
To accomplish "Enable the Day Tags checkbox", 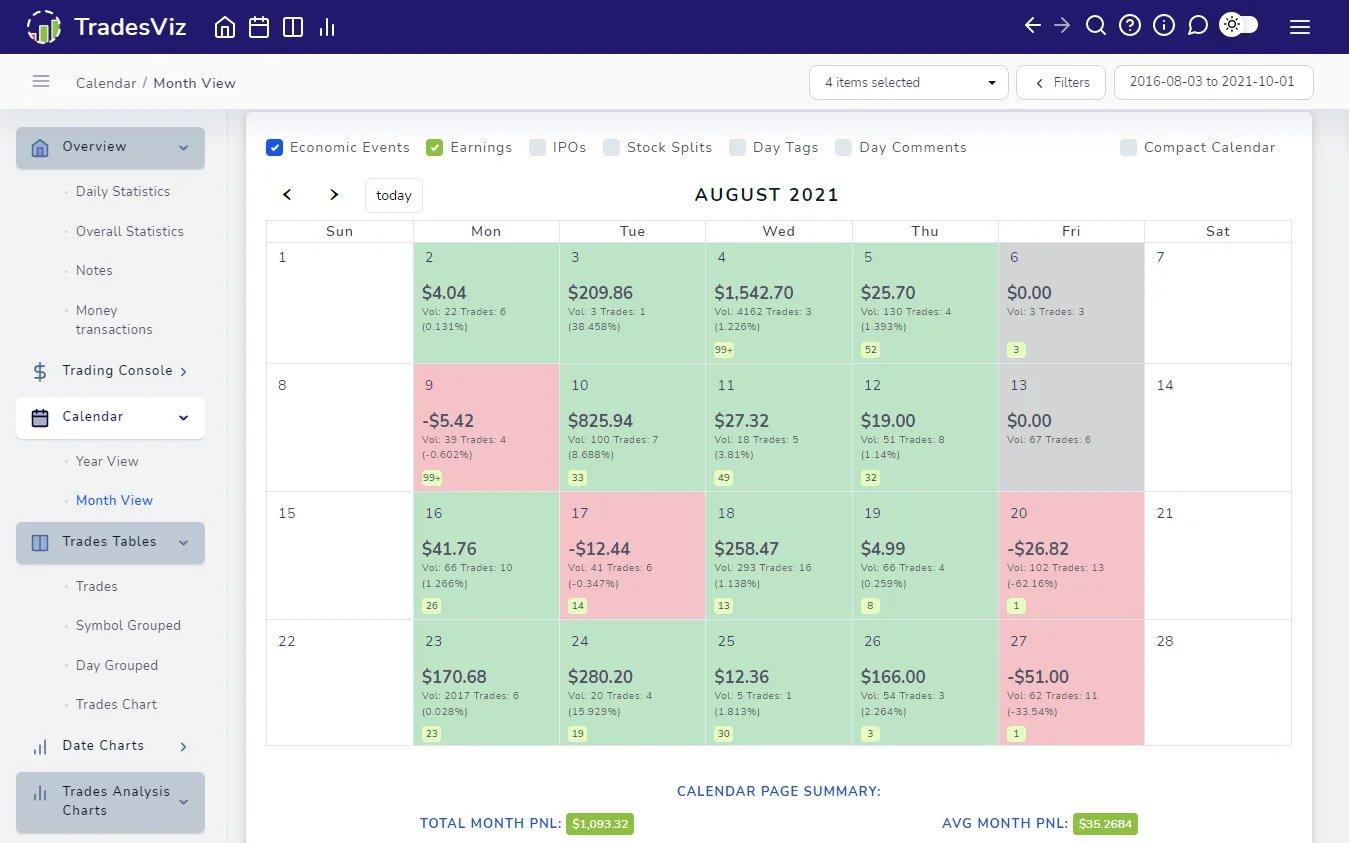I will (x=737, y=148).
